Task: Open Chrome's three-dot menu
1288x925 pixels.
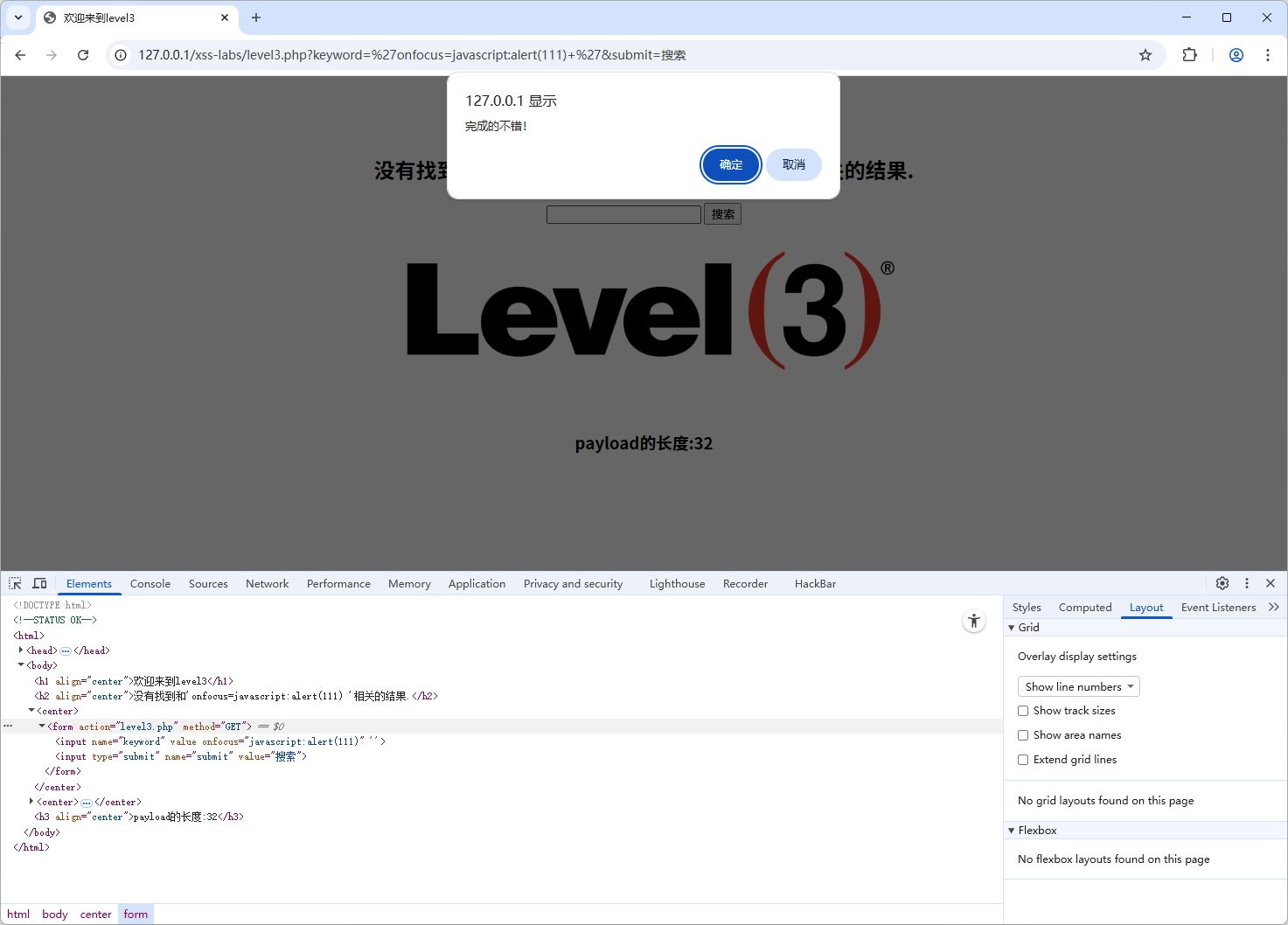Action: (x=1268, y=55)
